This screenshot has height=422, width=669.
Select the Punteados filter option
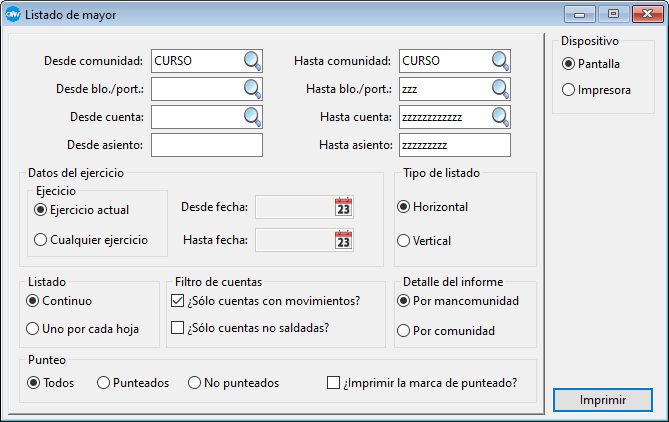point(103,382)
